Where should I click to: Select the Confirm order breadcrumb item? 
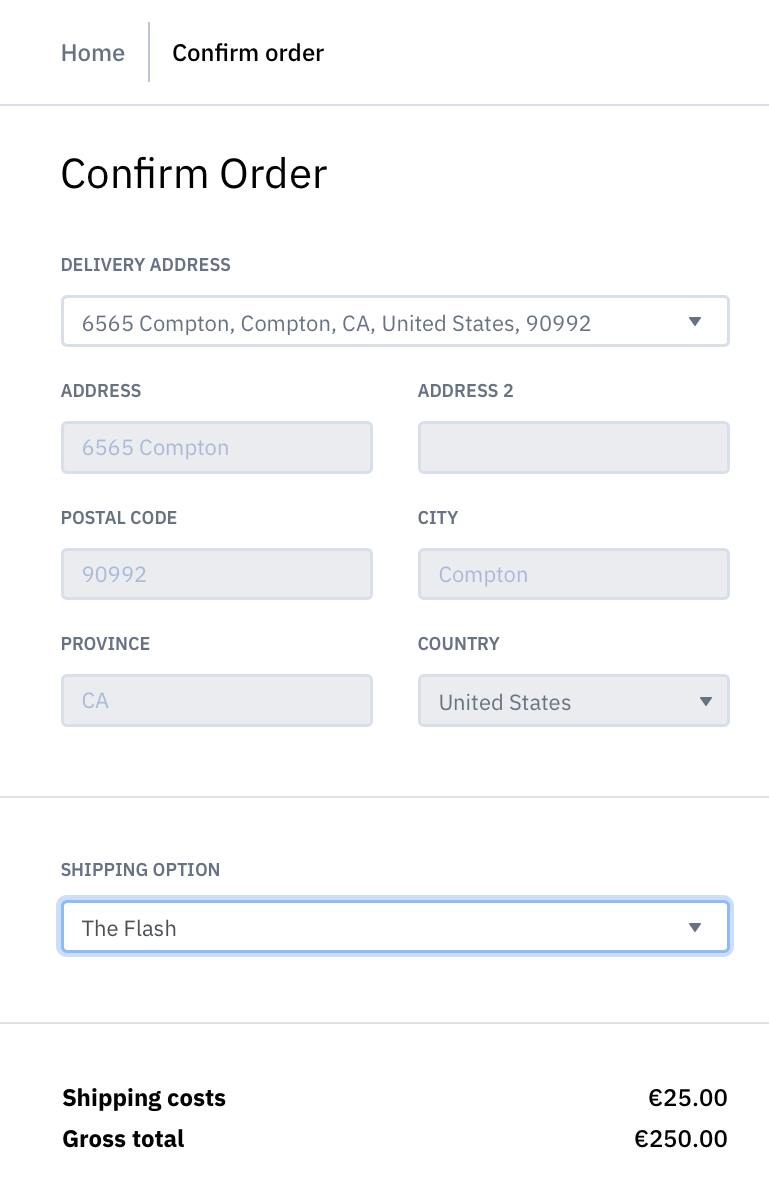point(247,52)
